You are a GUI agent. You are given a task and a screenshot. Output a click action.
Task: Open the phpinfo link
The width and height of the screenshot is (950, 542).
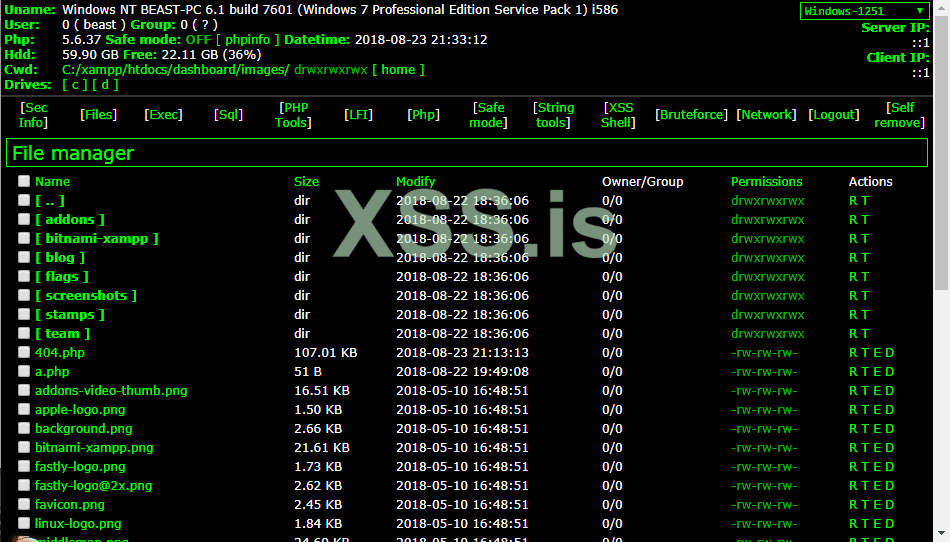[x=248, y=39]
